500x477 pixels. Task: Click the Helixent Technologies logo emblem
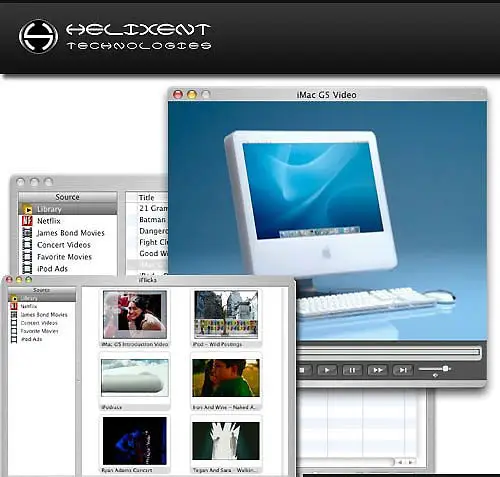38,36
